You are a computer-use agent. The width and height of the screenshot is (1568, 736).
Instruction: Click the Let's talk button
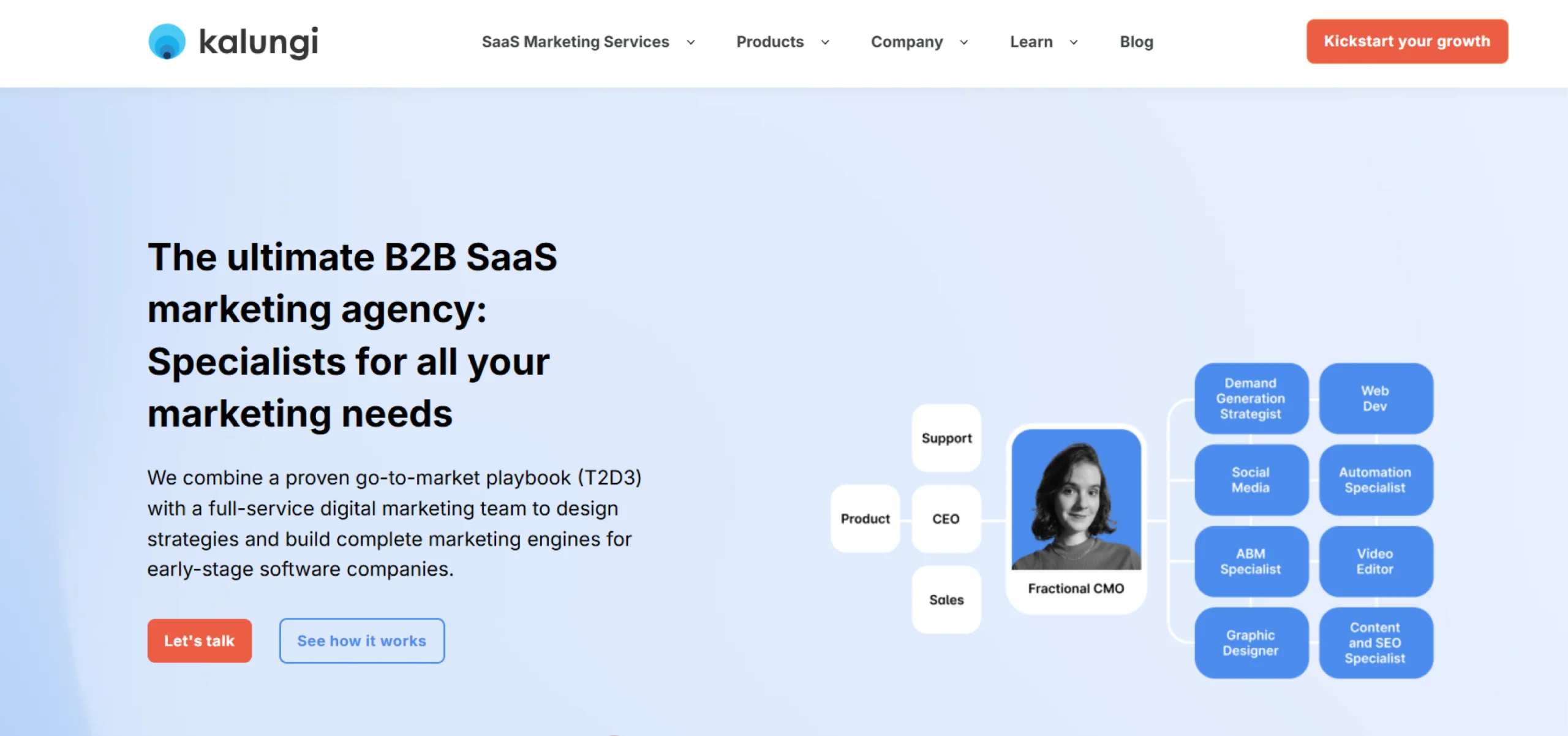coord(199,640)
